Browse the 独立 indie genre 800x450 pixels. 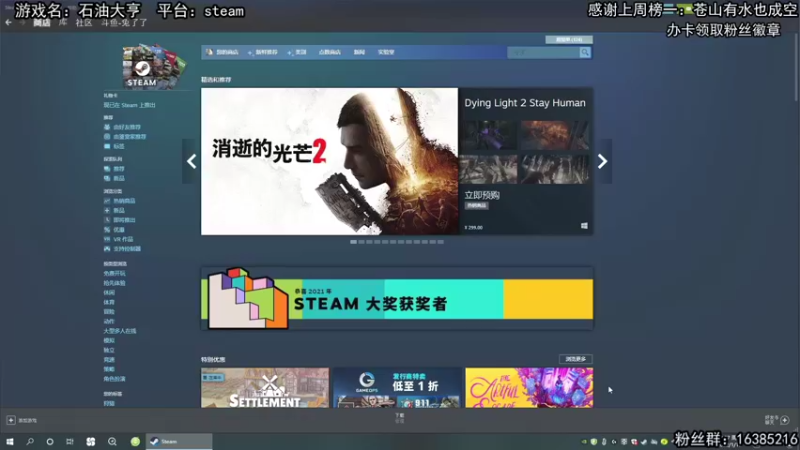tap(109, 350)
